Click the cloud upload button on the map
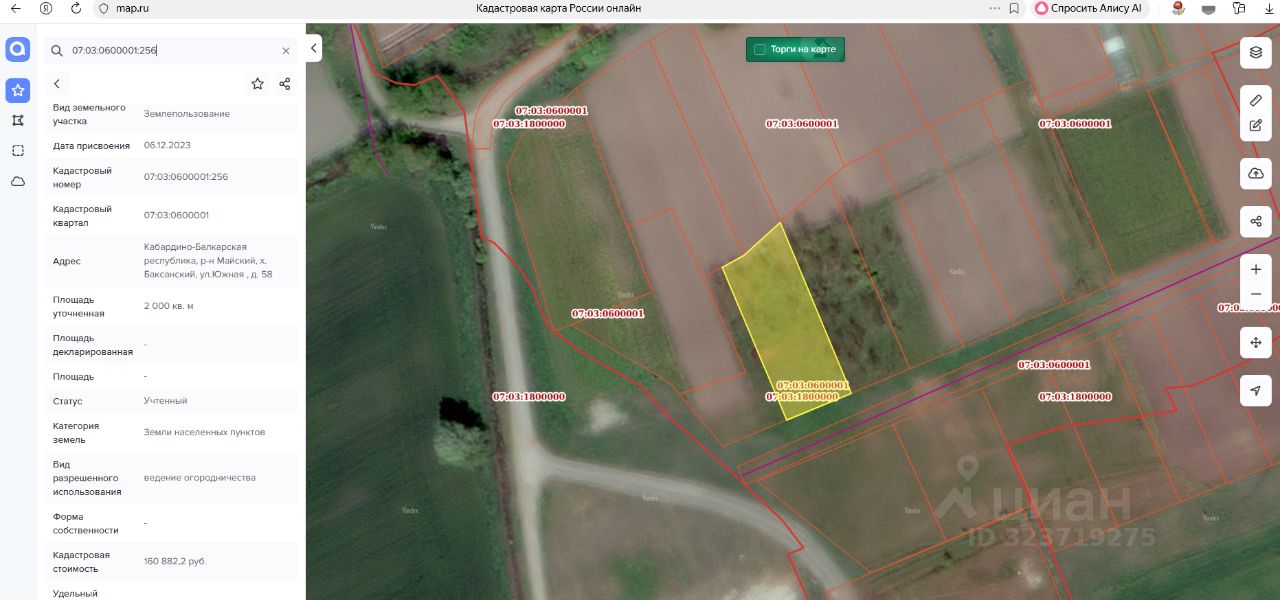This screenshot has height=600, width=1280. click(x=1256, y=173)
